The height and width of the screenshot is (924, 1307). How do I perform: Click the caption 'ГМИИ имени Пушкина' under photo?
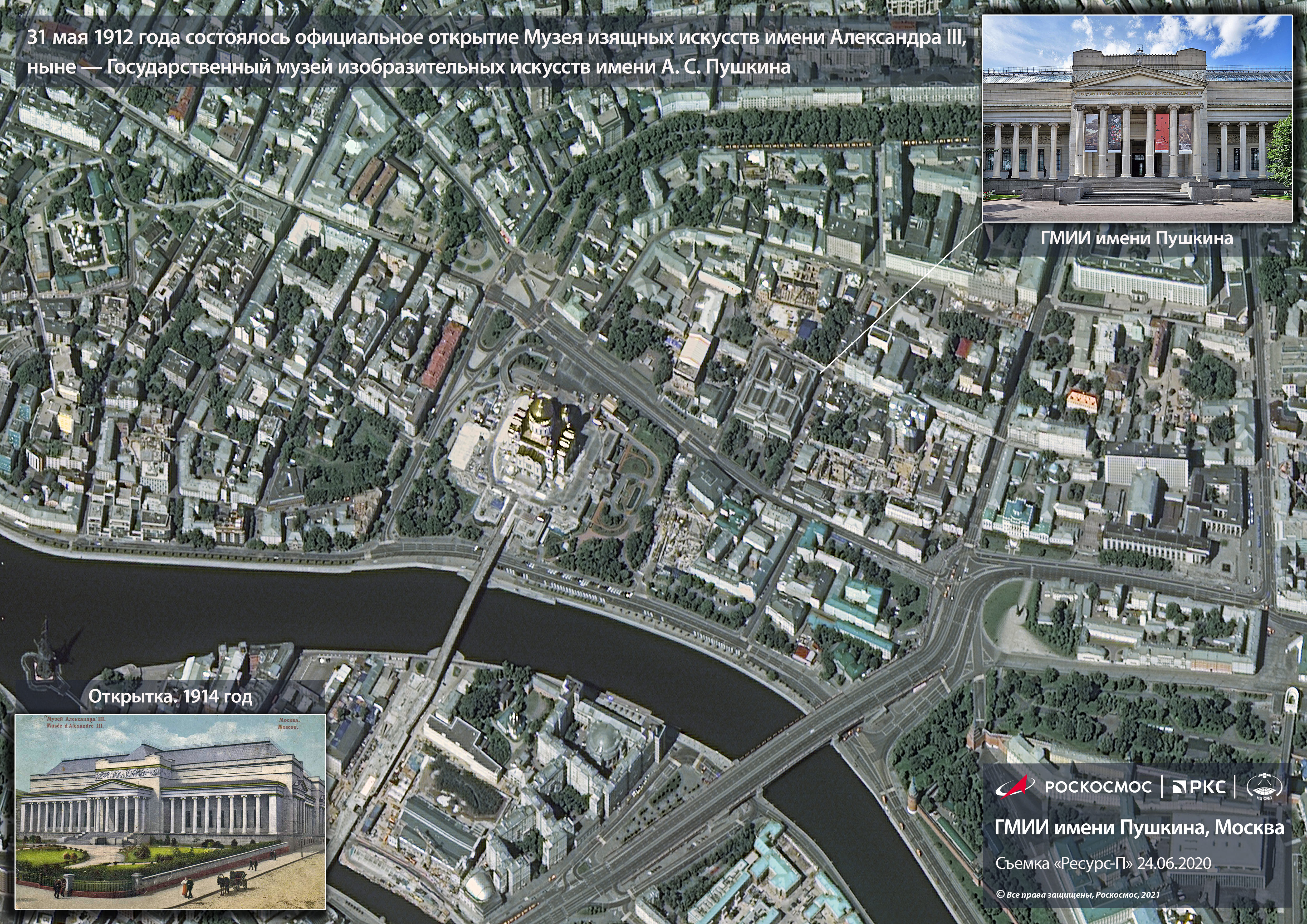pos(1137,238)
